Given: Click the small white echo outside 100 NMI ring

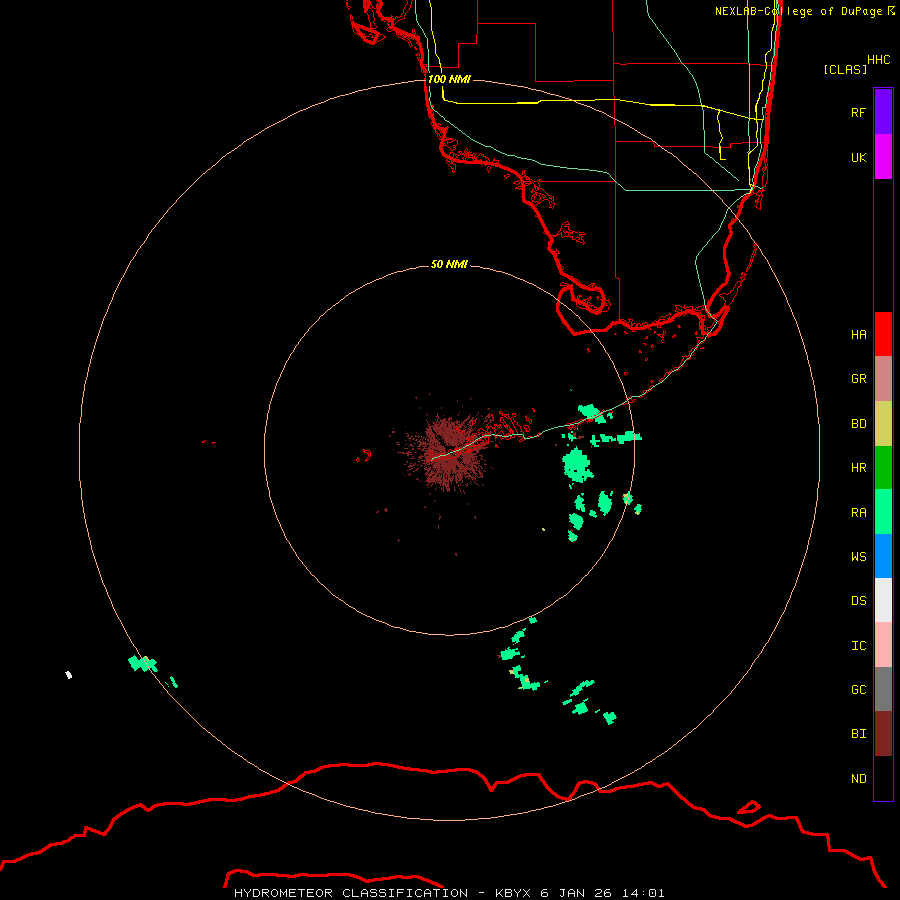Looking at the screenshot, I should tap(68, 674).
